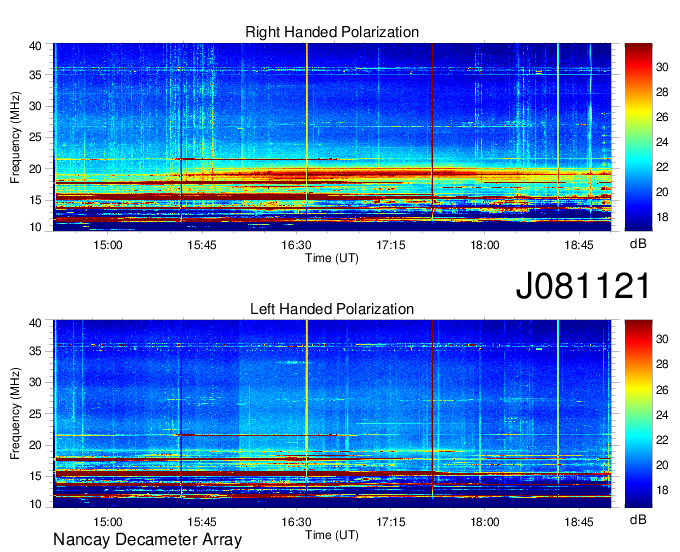Click the 28 dB label on top colorbar
The image size is (680, 552).
662,92
